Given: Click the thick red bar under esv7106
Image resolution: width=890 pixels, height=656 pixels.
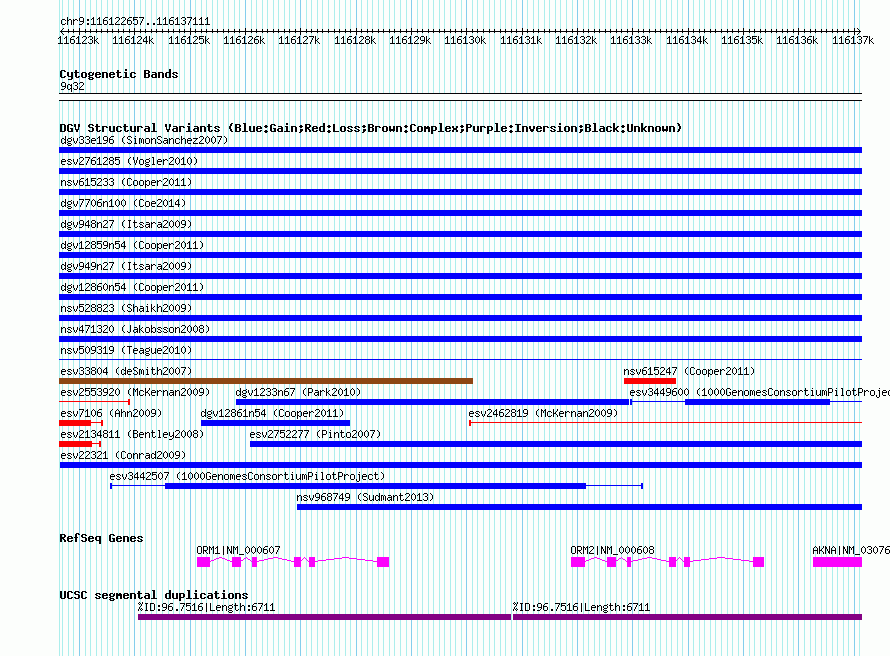Looking at the screenshot, I should (x=75, y=423).
